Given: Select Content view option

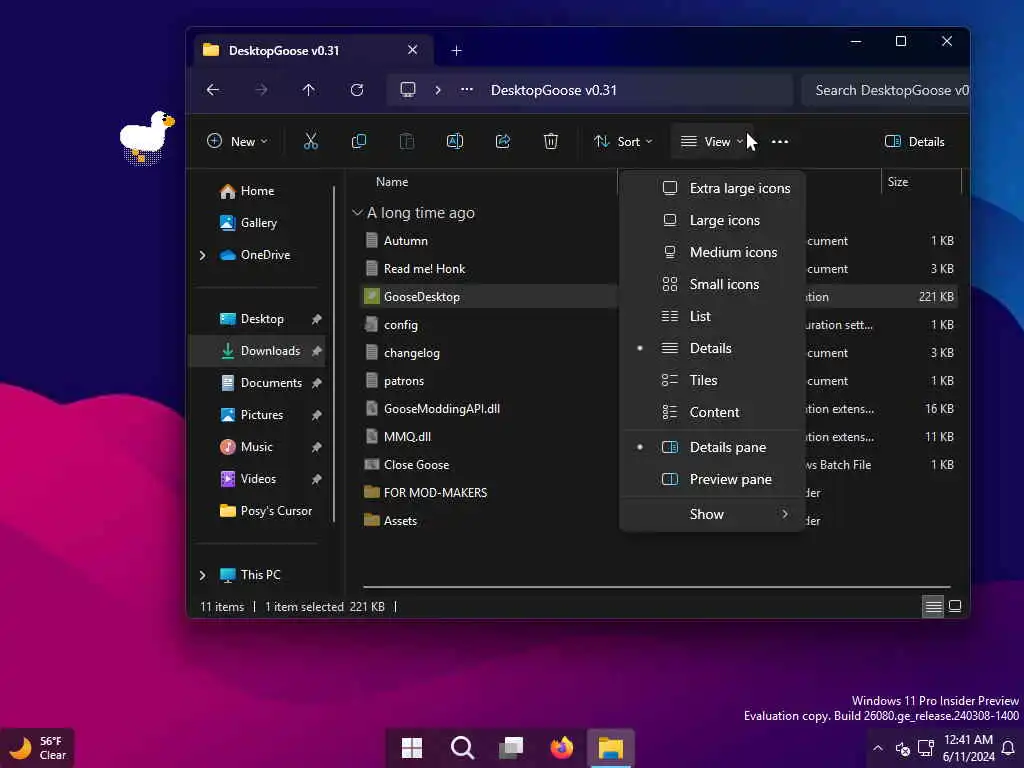Looking at the screenshot, I should (712, 412).
